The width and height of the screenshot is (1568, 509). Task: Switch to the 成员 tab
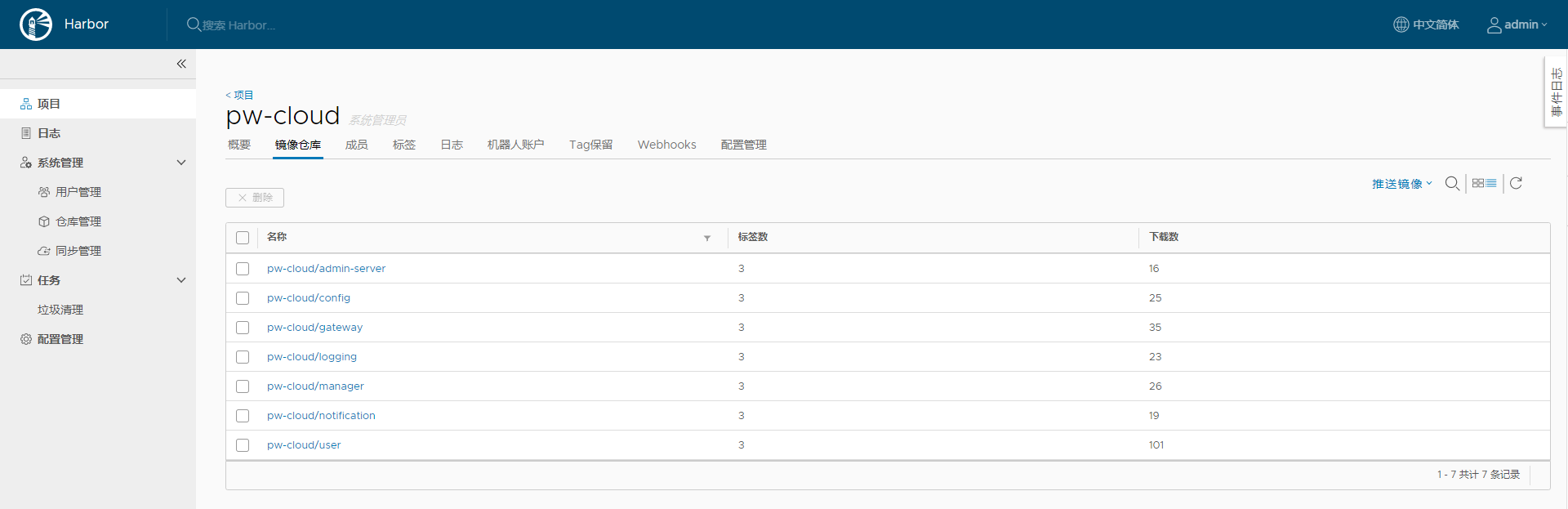(356, 145)
